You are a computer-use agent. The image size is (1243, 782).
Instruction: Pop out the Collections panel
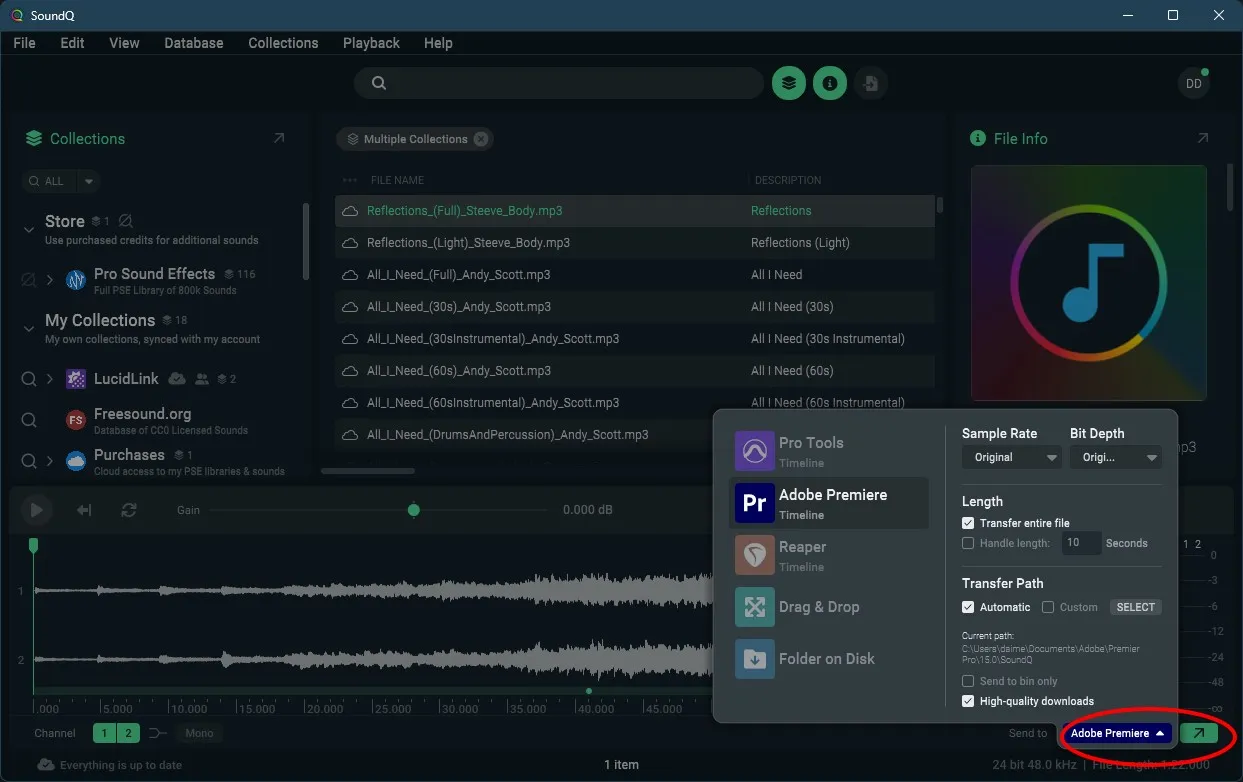[x=279, y=138]
